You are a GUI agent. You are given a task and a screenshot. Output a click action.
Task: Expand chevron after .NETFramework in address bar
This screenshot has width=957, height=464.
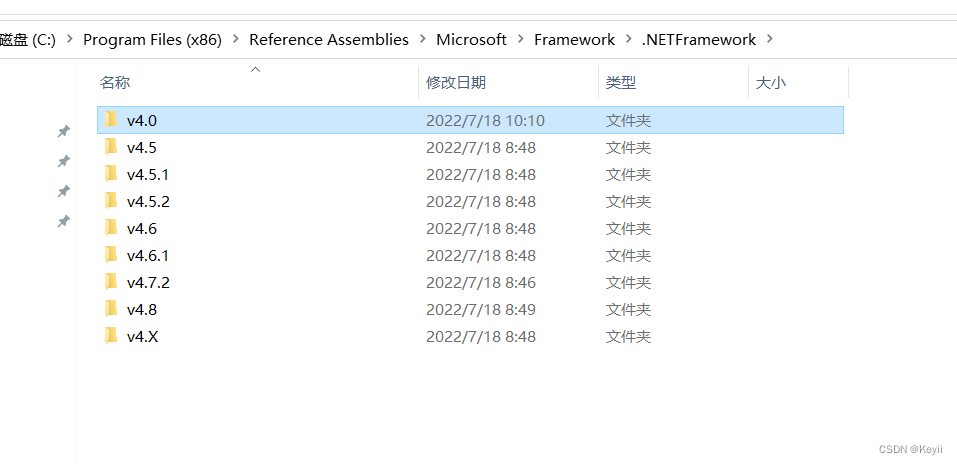(769, 40)
